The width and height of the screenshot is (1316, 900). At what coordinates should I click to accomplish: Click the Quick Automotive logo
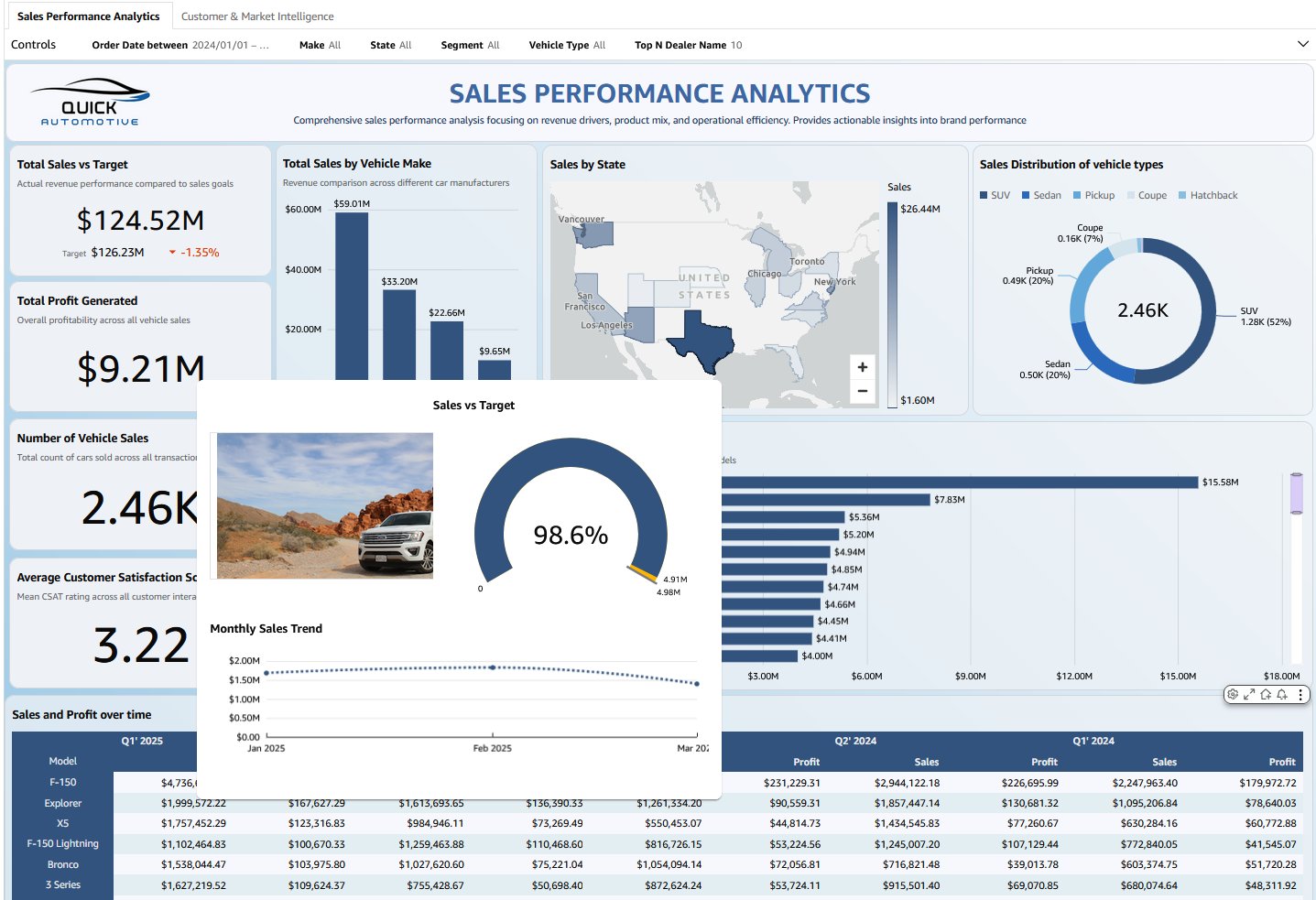click(x=90, y=103)
